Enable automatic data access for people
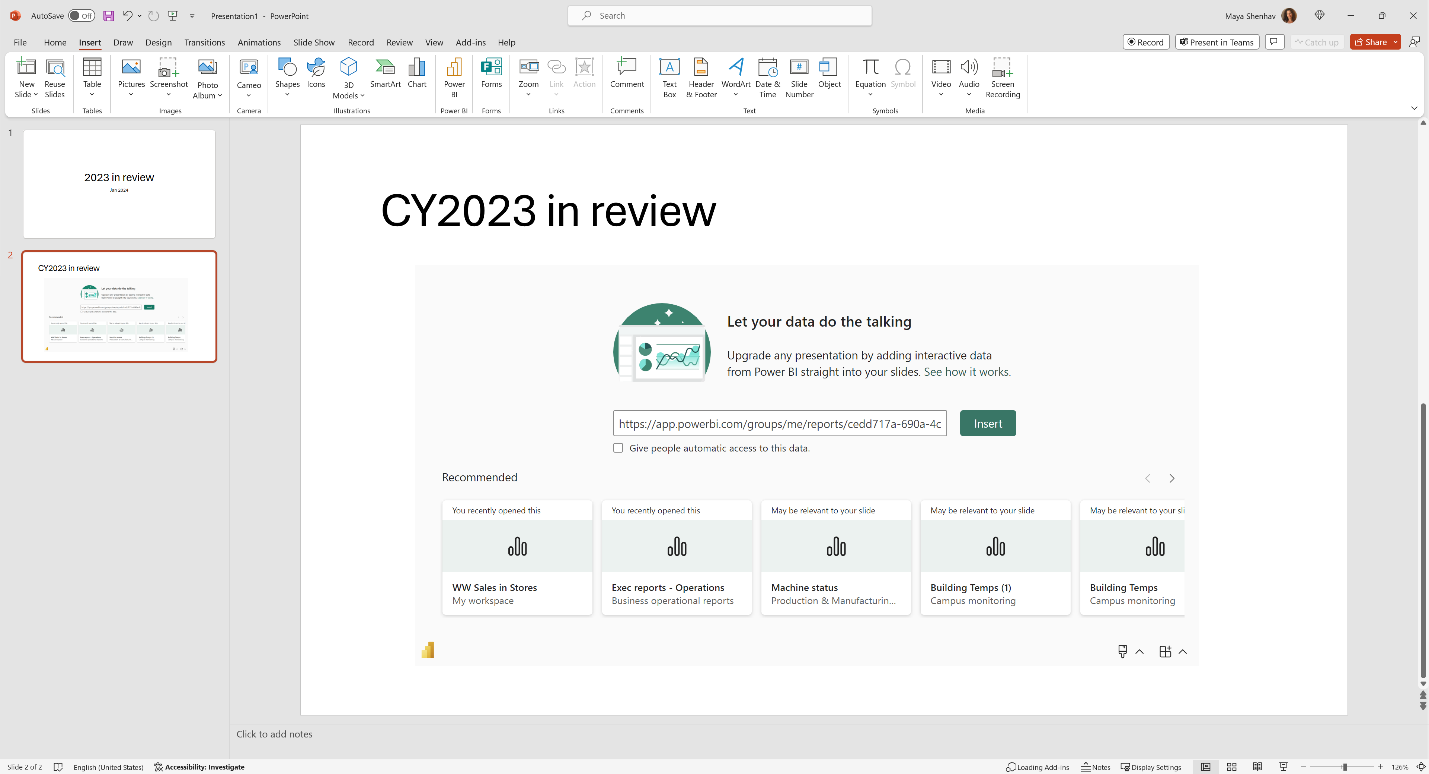 [x=618, y=448]
